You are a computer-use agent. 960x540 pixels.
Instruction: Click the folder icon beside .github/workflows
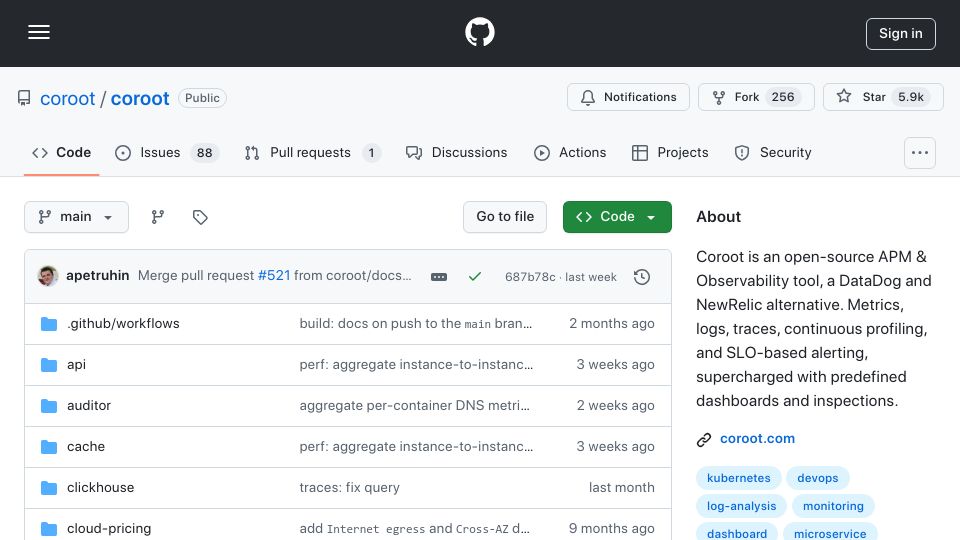49,324
